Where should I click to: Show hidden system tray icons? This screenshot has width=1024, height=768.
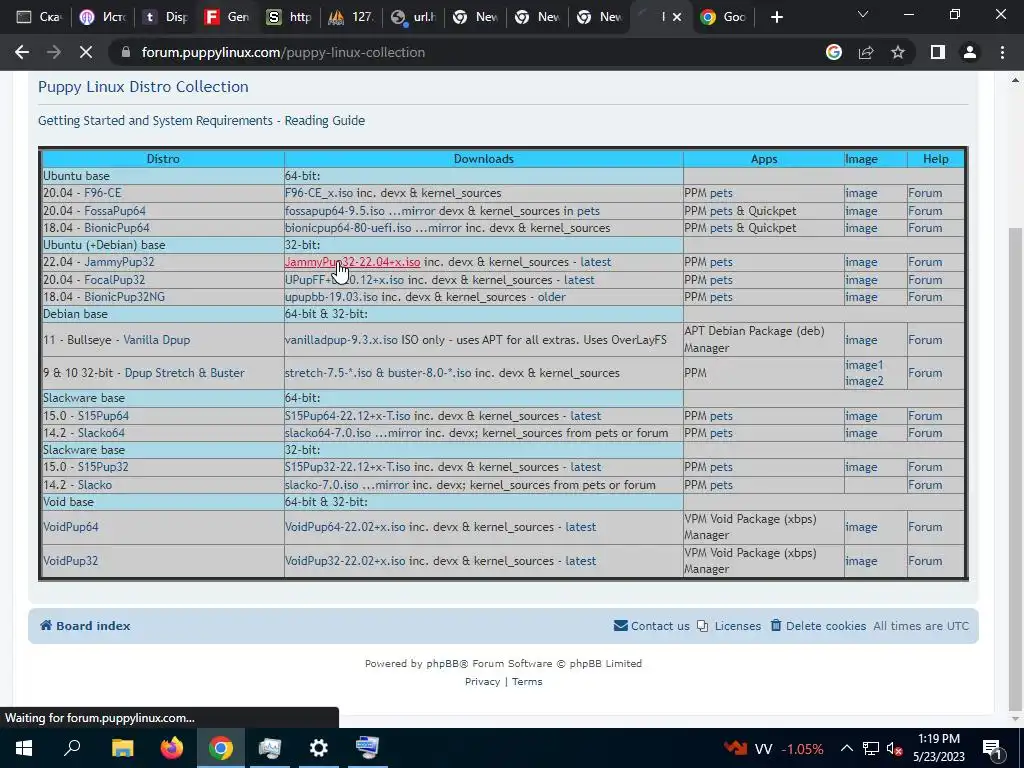(x=846, y=748)
